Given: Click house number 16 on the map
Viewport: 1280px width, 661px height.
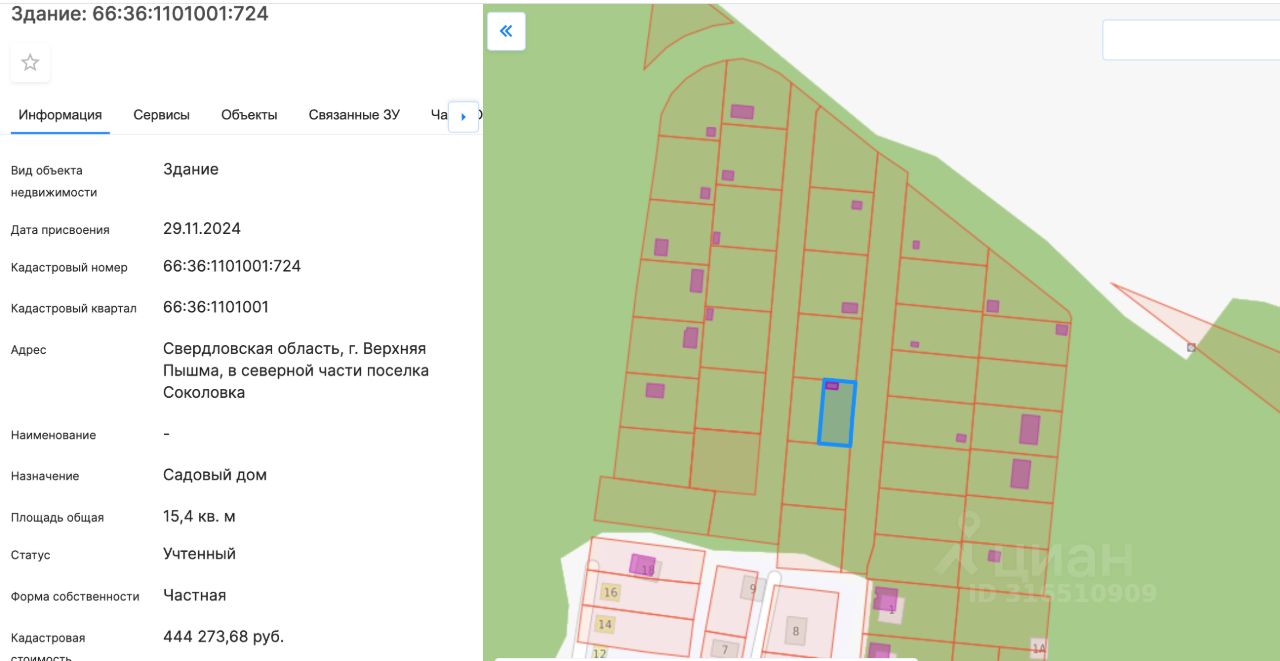Looking at the screenshot, I should pyautogui.click(x=611, y=593).
